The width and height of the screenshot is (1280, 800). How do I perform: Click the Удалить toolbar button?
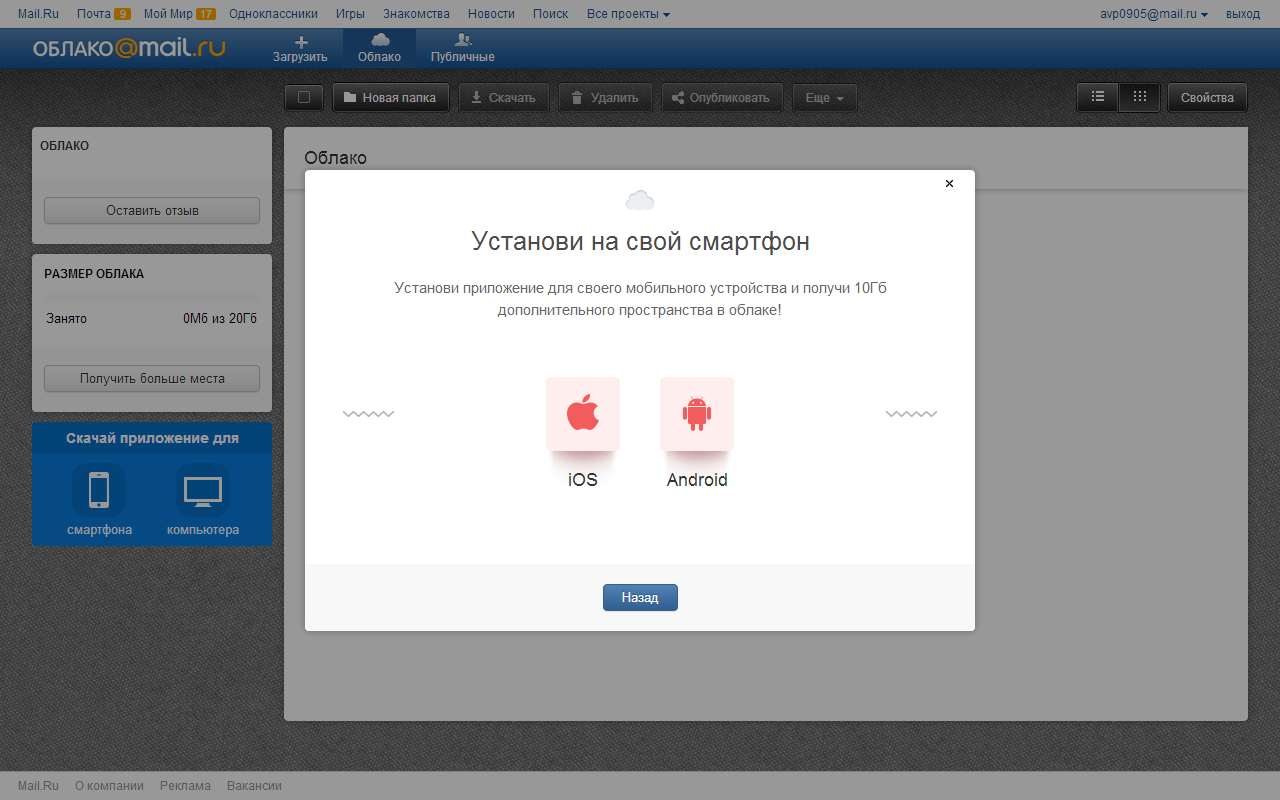point(605,98)
